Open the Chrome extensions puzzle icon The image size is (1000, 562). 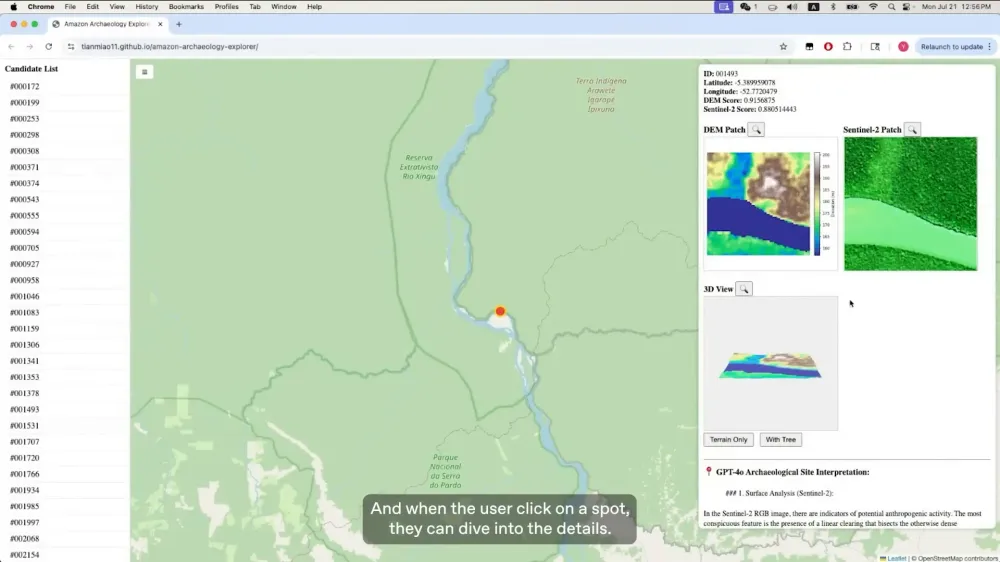(x=847, y=47)
